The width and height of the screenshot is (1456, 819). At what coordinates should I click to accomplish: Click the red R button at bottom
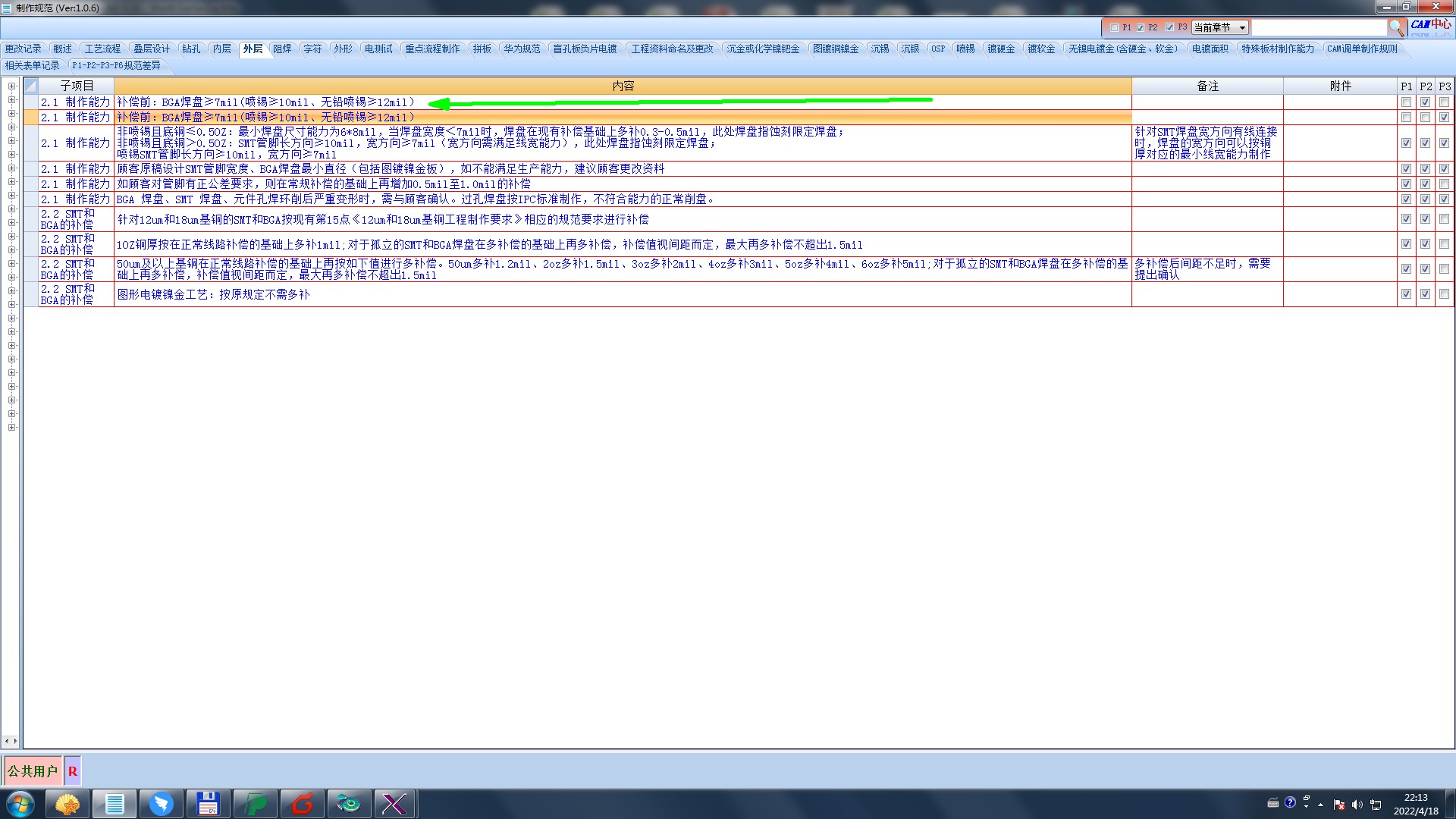73,771
